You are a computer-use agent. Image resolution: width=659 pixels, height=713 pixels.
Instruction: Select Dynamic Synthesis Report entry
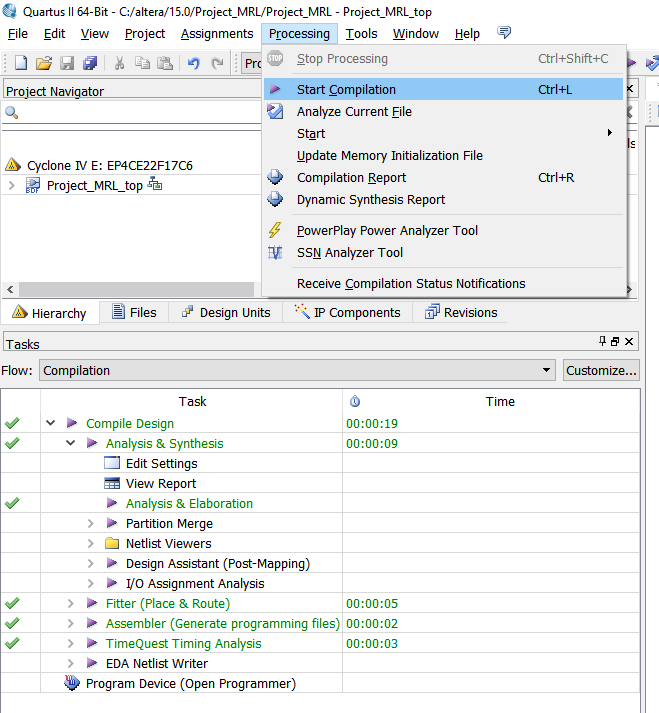click(x=443, y=199)
